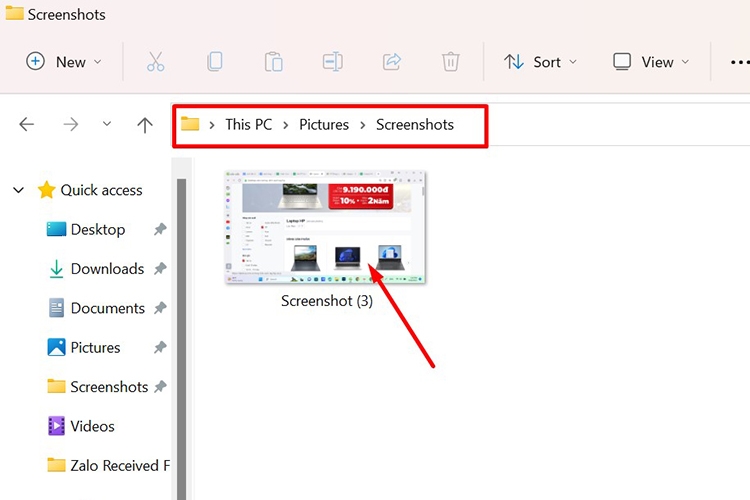750x500 pixels.
Task: Click This PC in the address path
Action: click(249, 124)
